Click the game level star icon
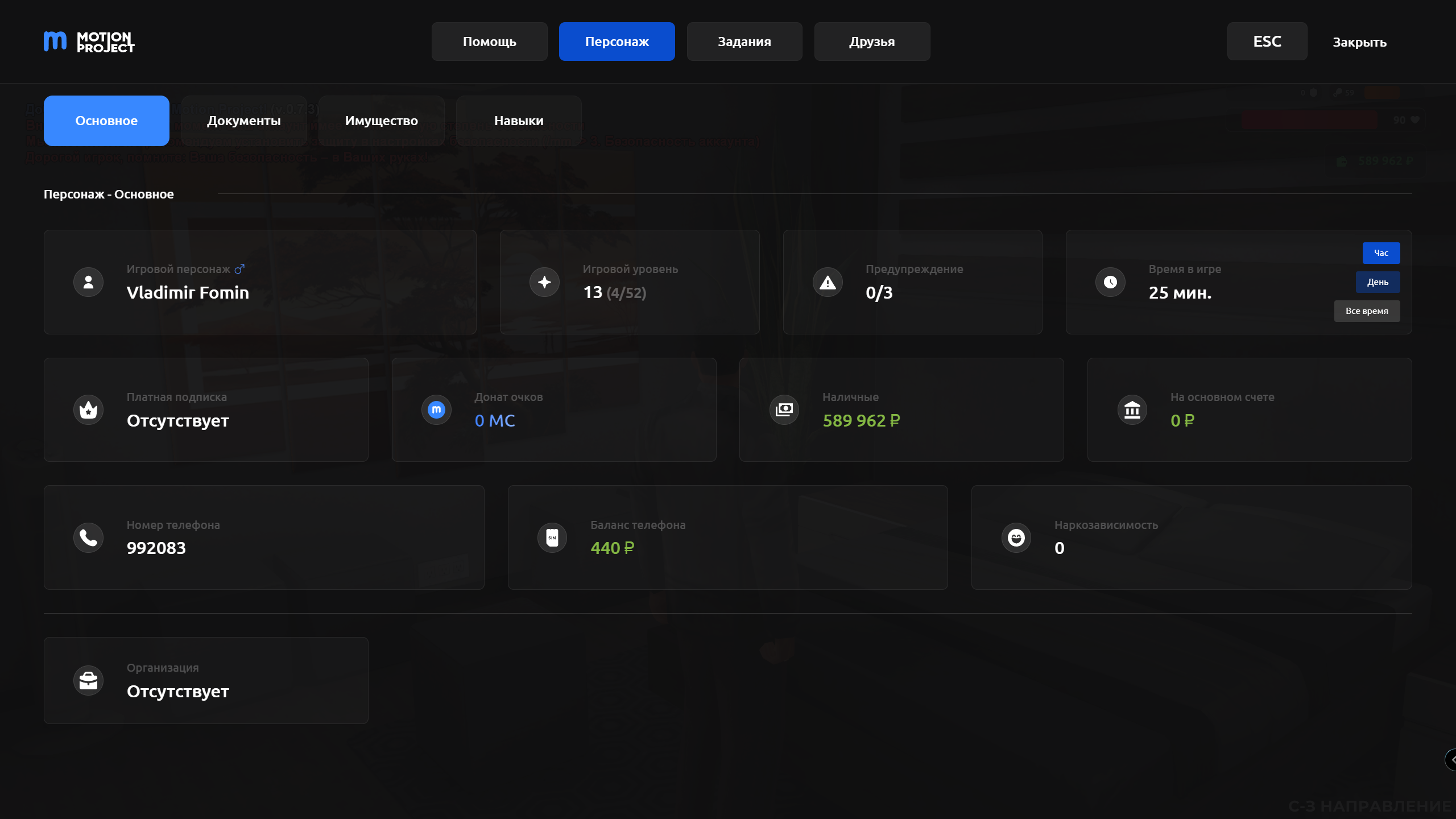This screenshot has width=1456, height=819. pos(544,282)
